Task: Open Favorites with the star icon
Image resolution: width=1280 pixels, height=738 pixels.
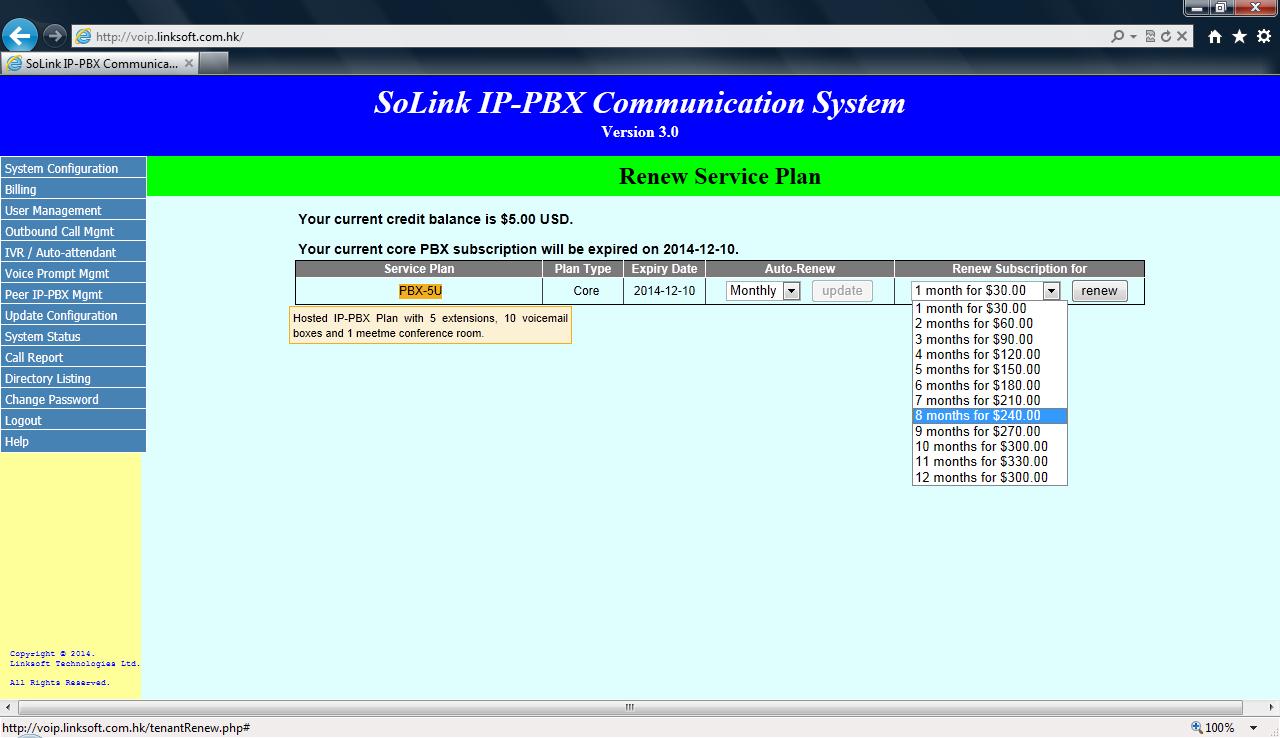Action: (1239, 36)
